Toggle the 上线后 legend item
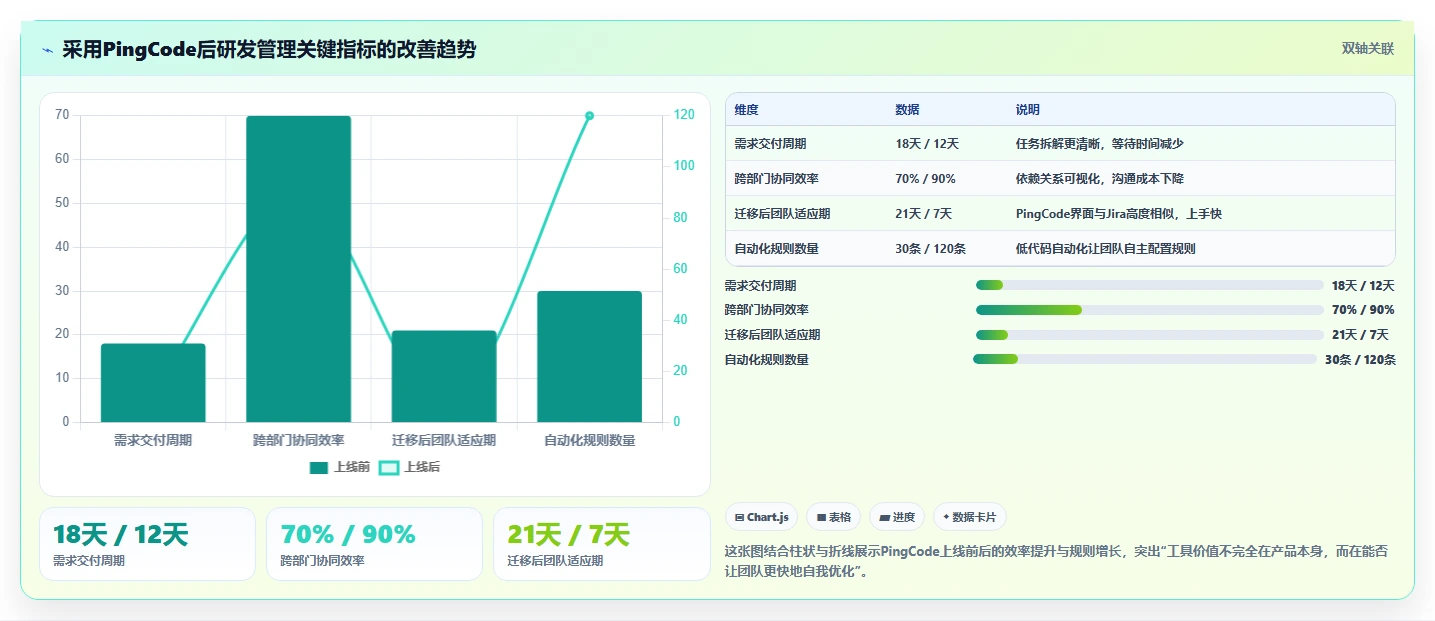Image resolution: width=1435 pixels, height=621 pixels. (x=409, y=467)
